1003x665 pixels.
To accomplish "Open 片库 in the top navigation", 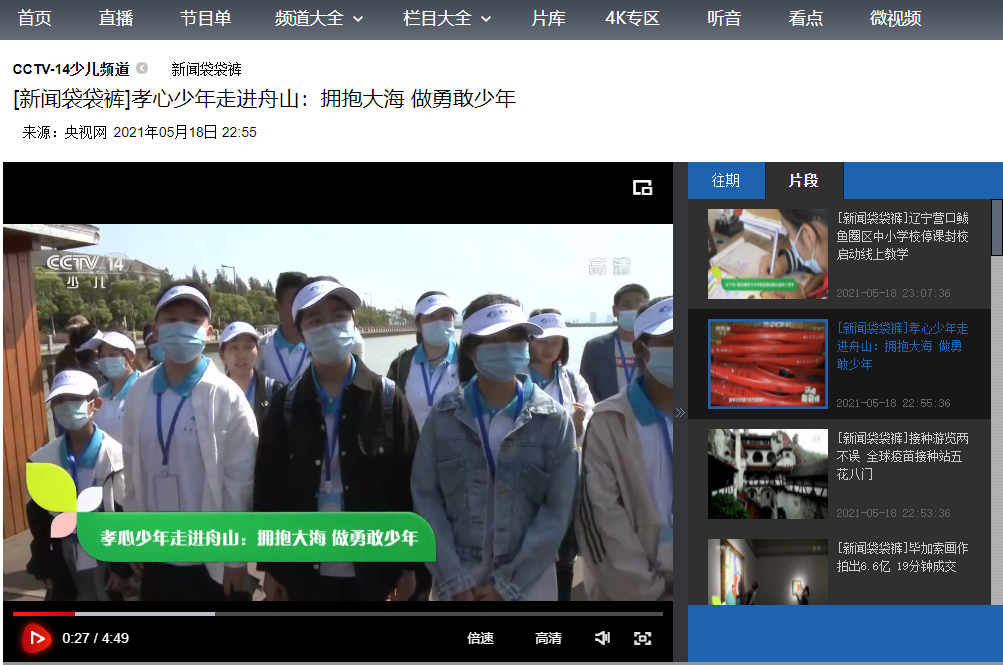I will pos(548,19).
